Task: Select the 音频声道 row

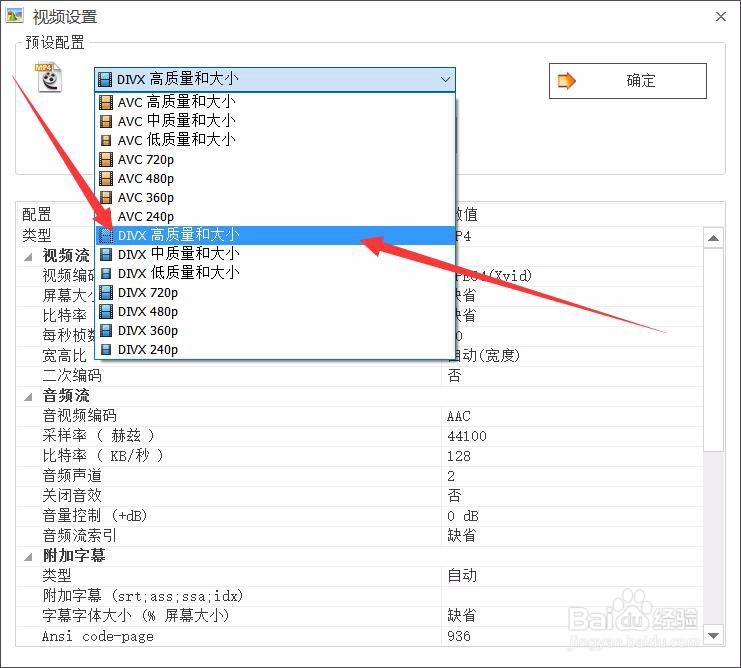Action: click(360, 476)
